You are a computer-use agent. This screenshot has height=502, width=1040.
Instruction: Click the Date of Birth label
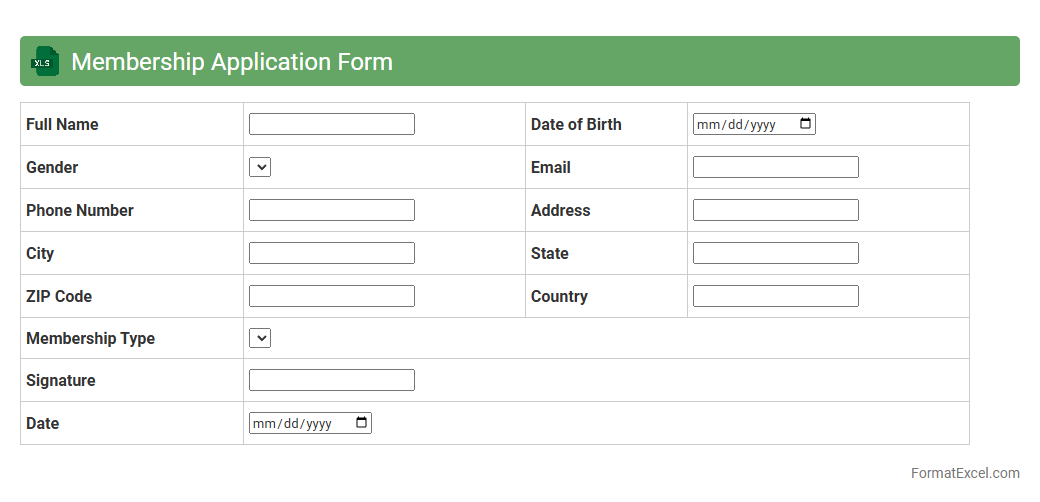(x=576, y=124)
